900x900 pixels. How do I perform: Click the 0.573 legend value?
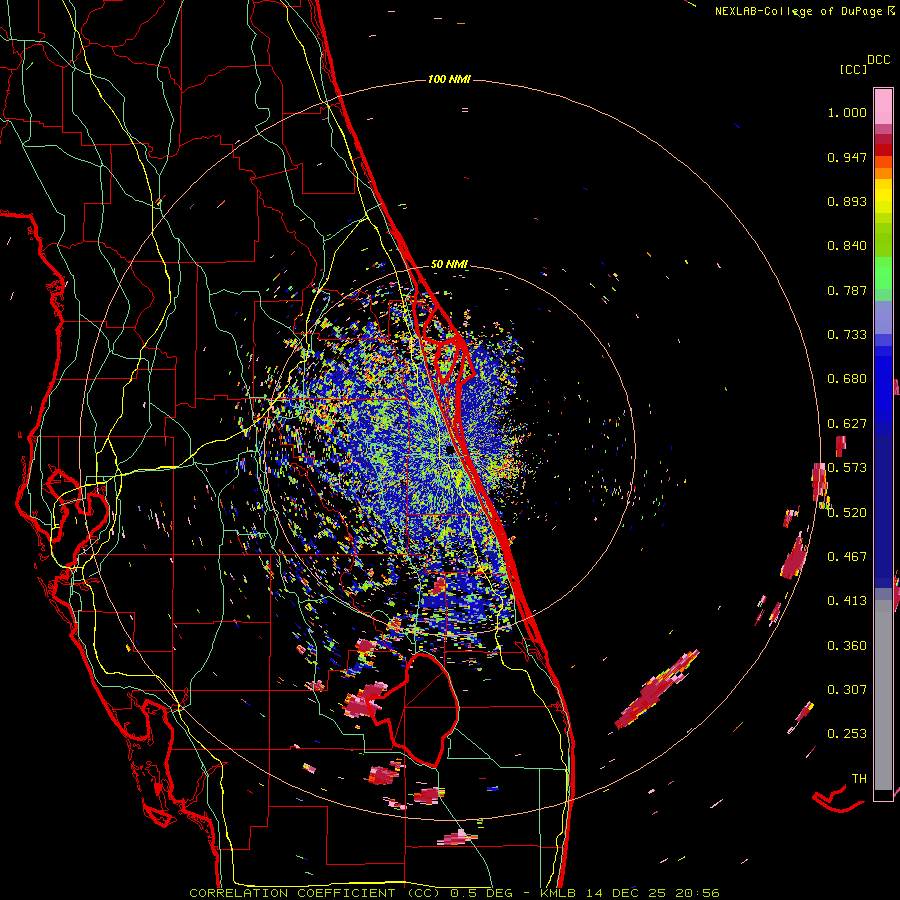(x=847, y=468)
